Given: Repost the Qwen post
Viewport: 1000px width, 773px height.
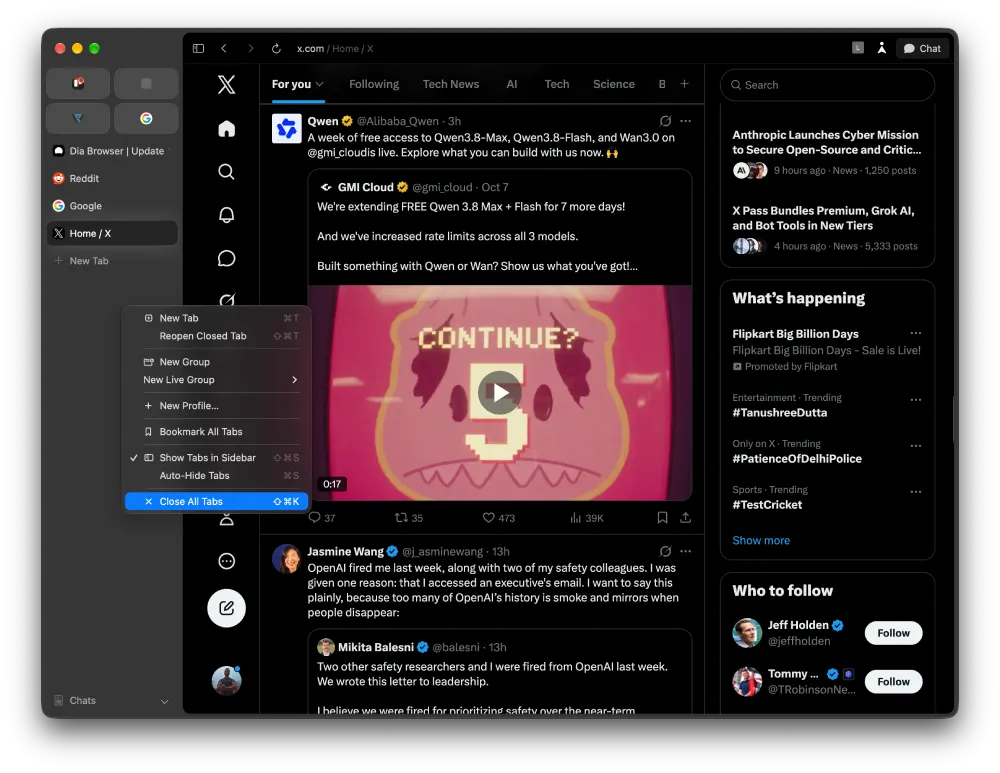Looking at the screenshot, I should pyautogui.click(x=409, y=518).
